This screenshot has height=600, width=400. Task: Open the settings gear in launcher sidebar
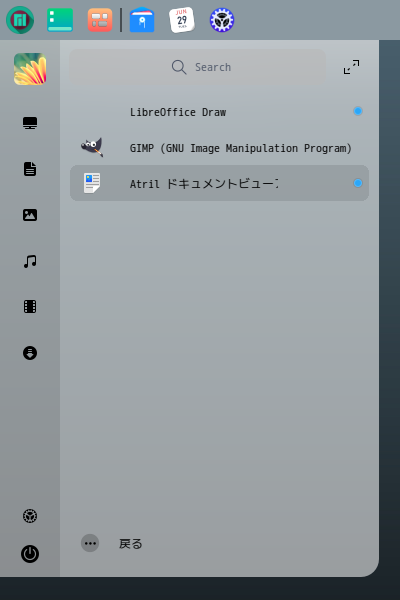tap(30, 516)
